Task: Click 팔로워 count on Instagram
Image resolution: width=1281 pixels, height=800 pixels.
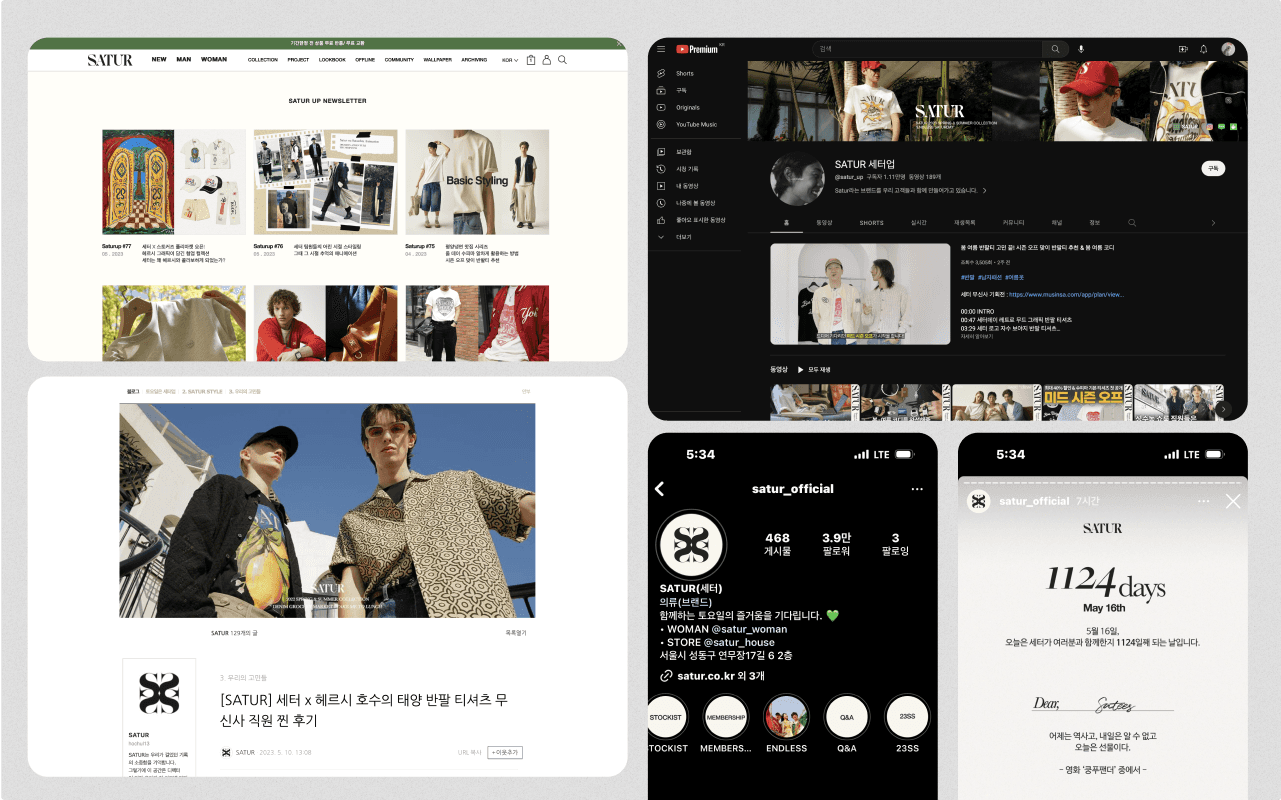Action: click(836, 544)
